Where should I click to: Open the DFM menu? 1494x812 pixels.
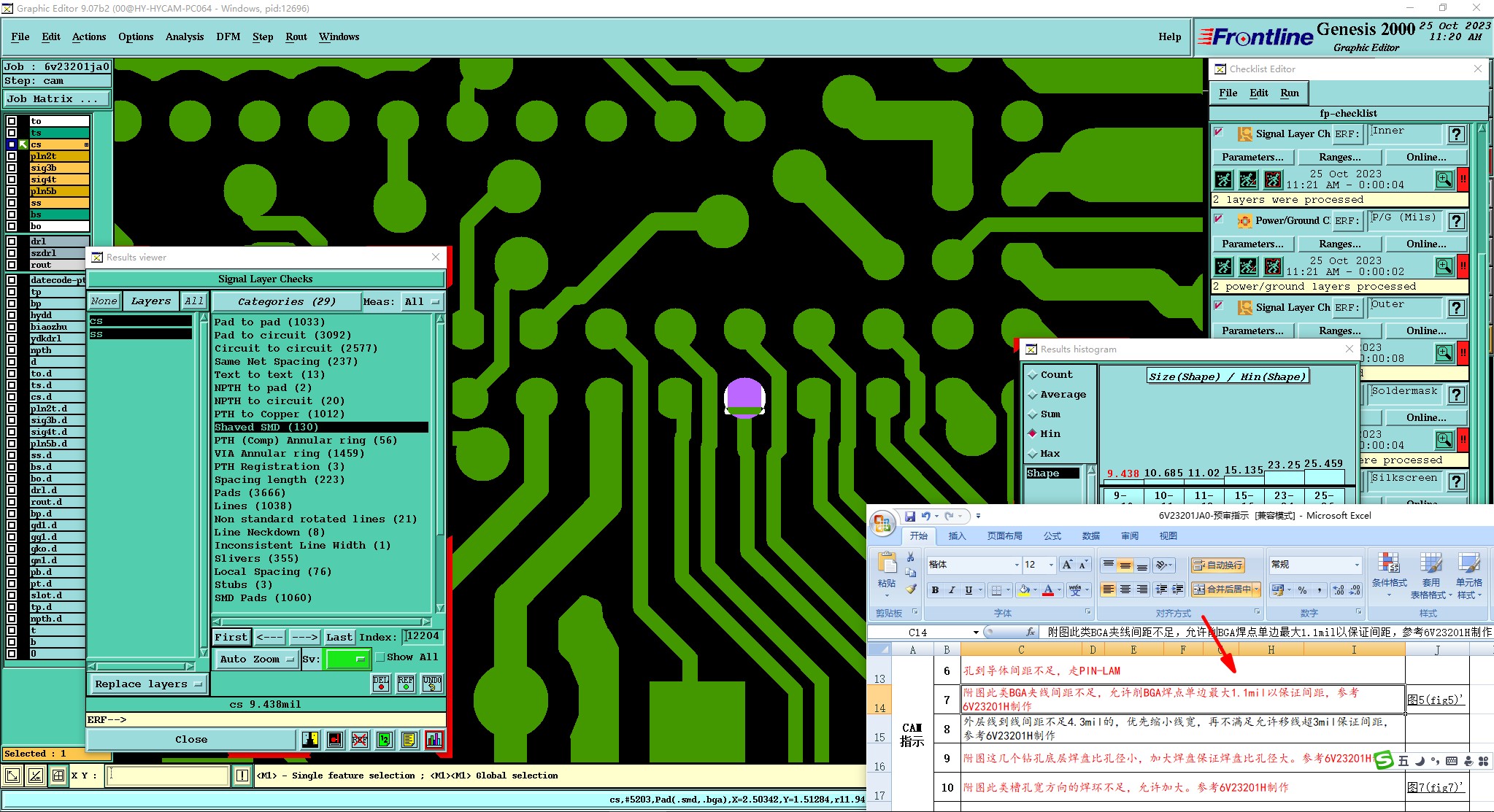[228, 36]
